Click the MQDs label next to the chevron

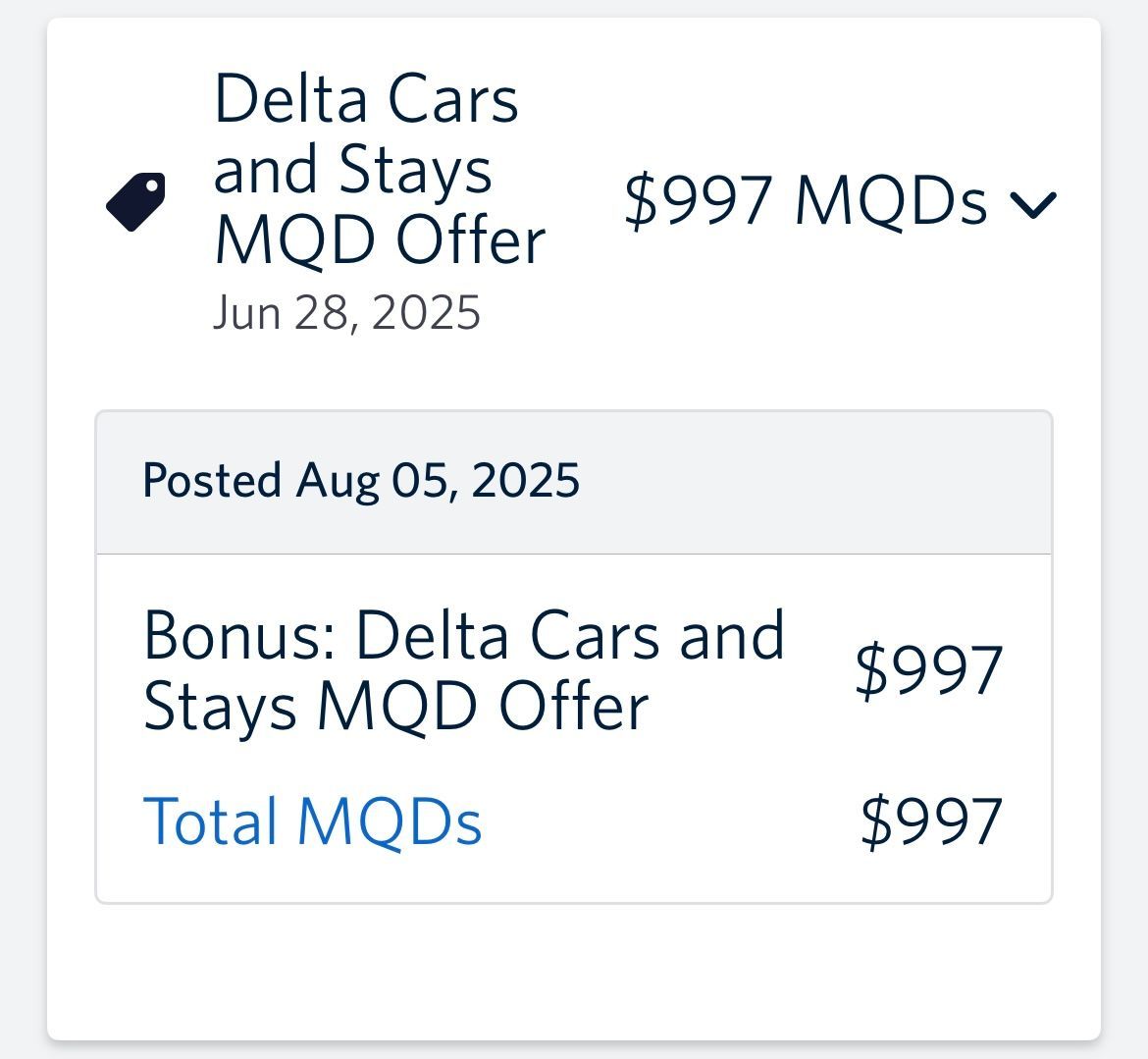coord(891,200)
